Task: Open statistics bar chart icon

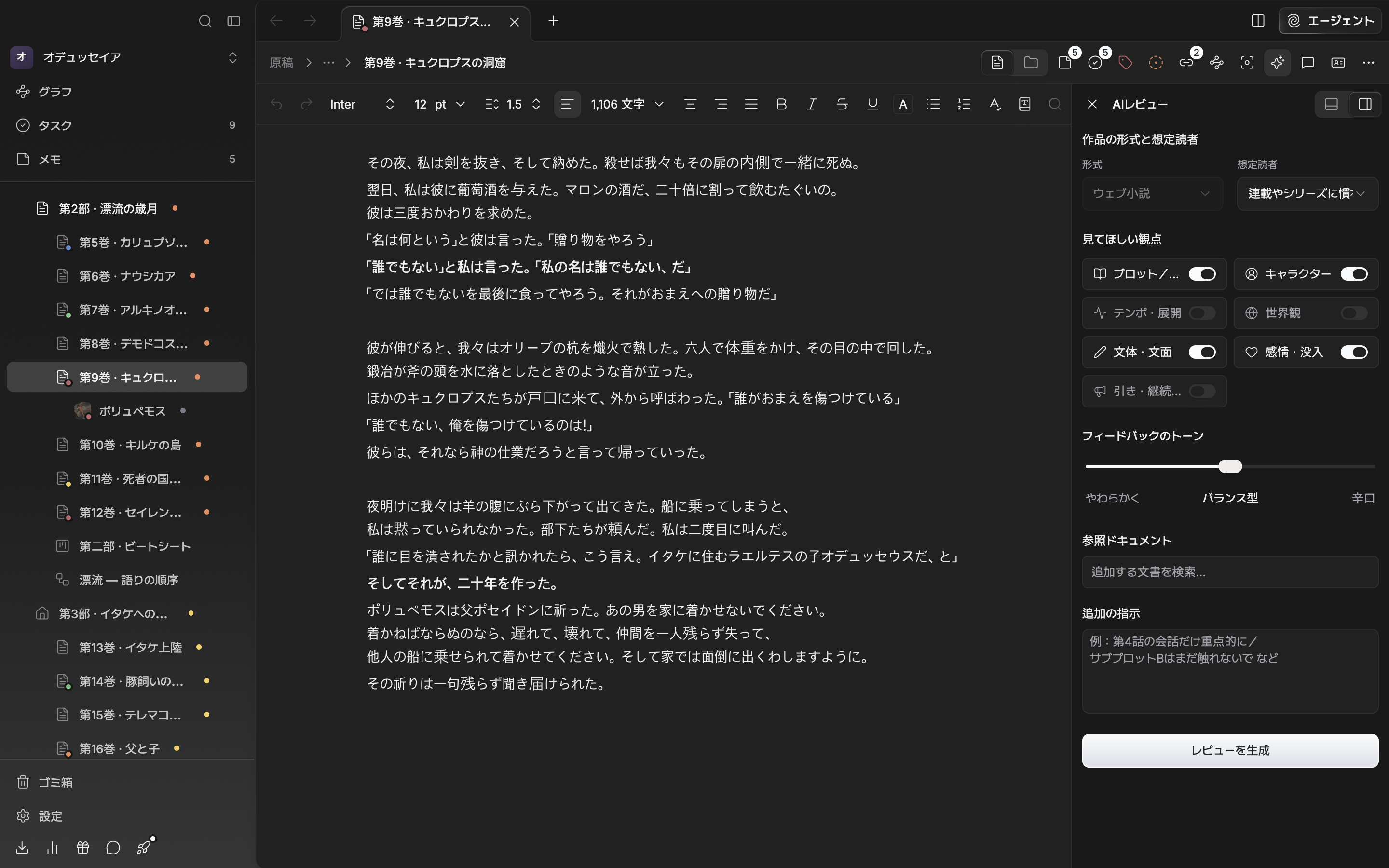Action: tap(52, 847)
